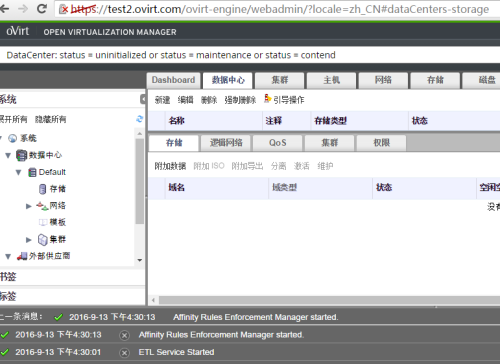Open the 标签 tags panel
The height and width of the screenshot is (364, 500).
pos(72,296)
